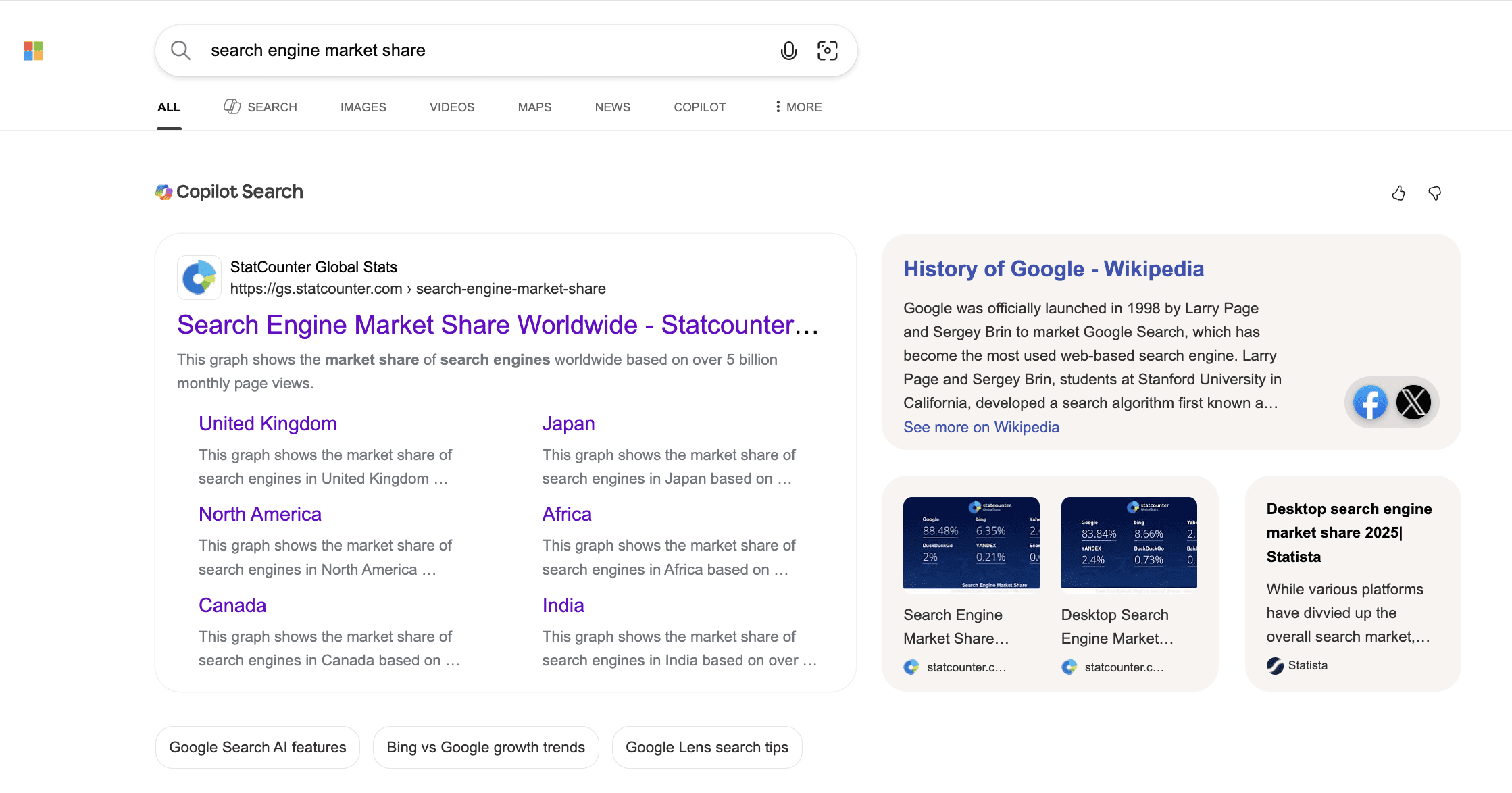
Task: Click See more on Wikipedia link
Action: tap(981, 428)
